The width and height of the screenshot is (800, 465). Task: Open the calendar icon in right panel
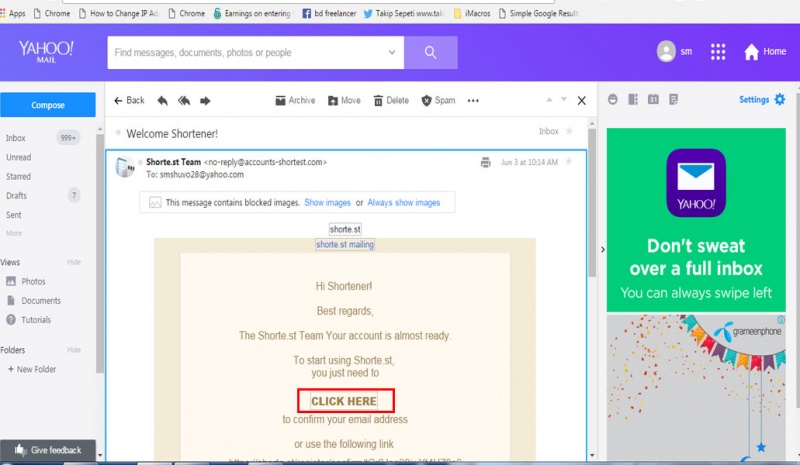click(653, 100)
